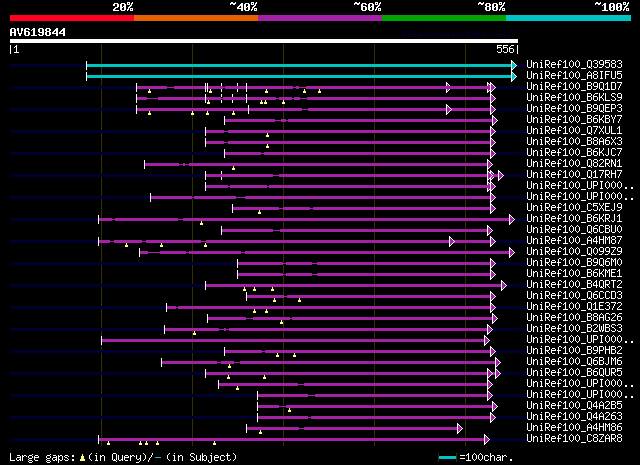Select the UniRef100_B9PHB2 subject name
Screen dimensions: 640x465
pos(574,351)
